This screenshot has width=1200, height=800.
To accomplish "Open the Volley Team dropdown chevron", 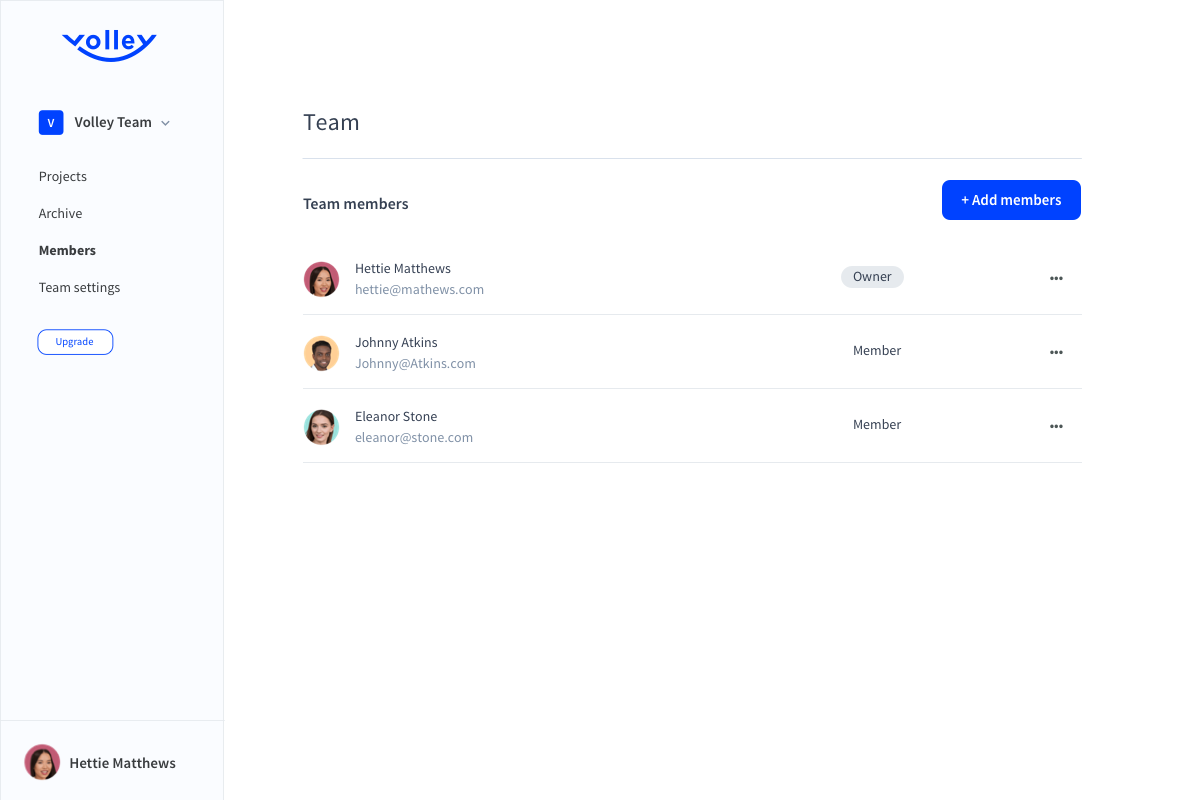I will coord(166,123).
